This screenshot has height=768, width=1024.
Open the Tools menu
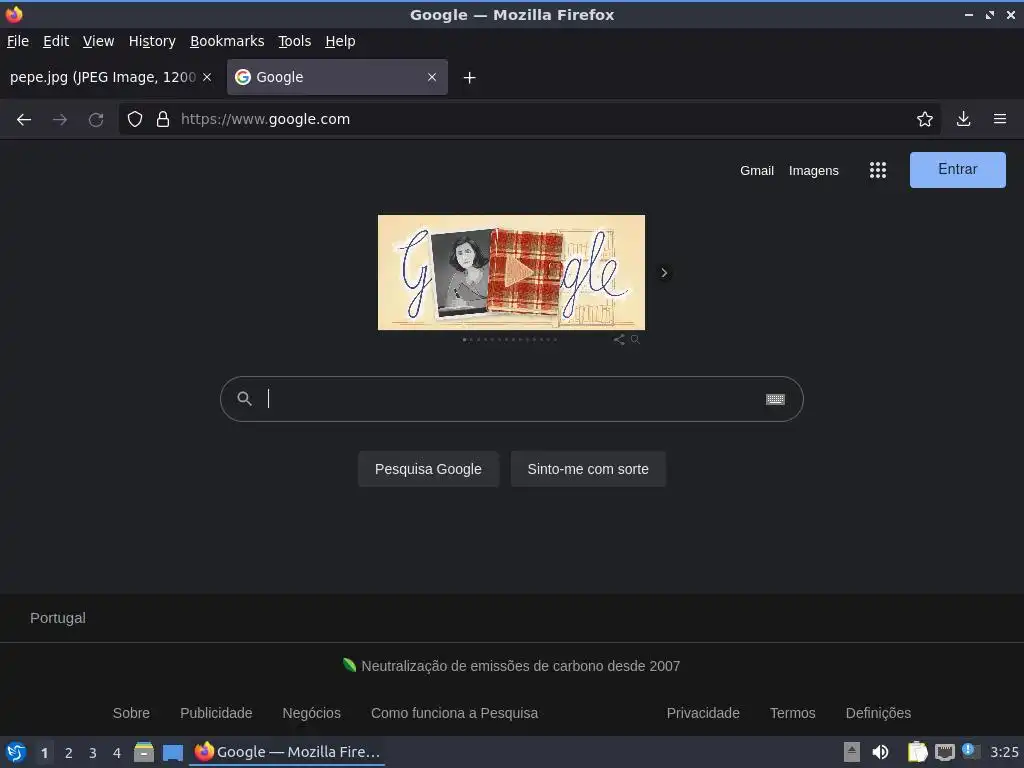(x=295, y=41)
